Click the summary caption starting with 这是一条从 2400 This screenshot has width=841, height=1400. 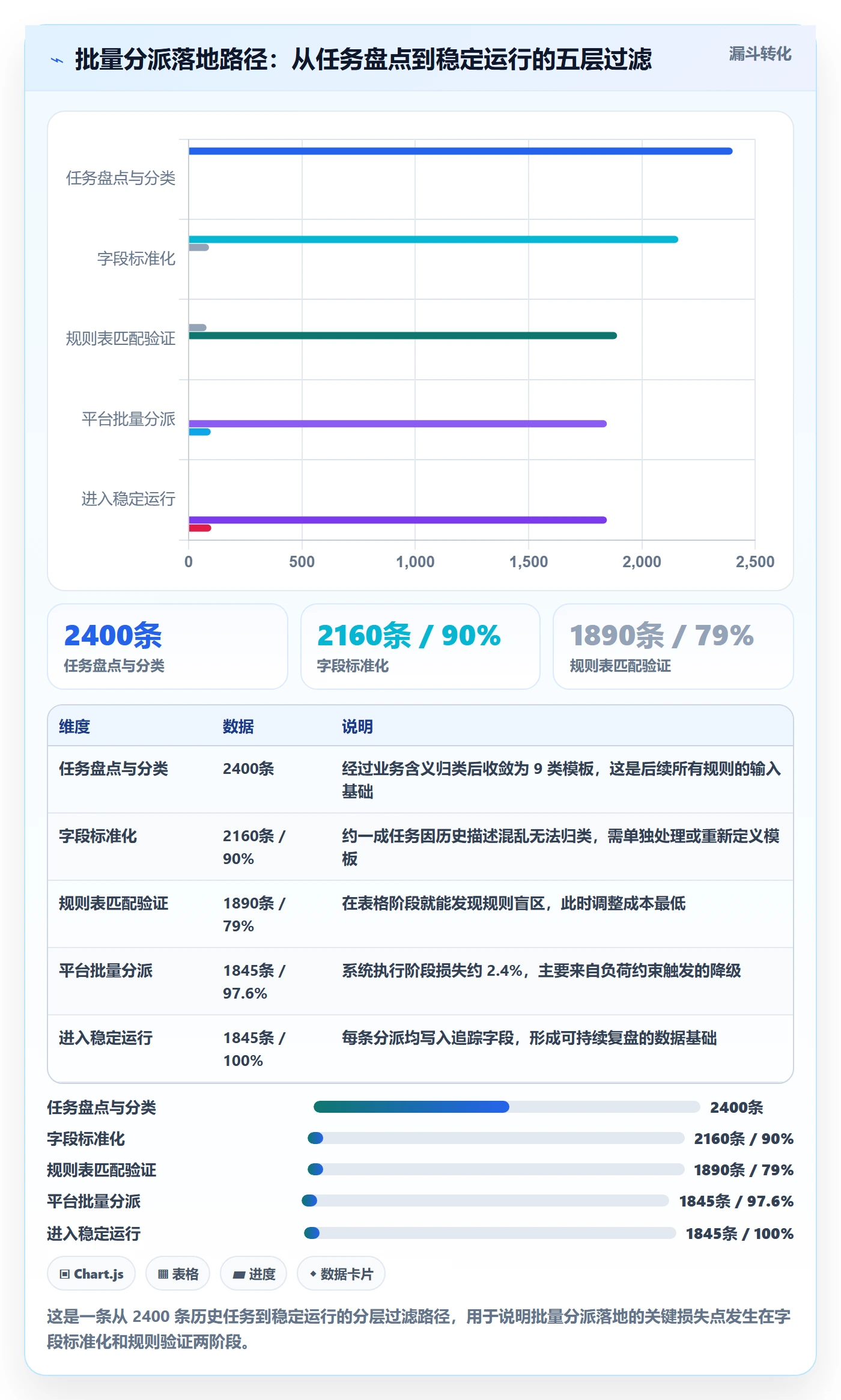tap(419, 1328)
